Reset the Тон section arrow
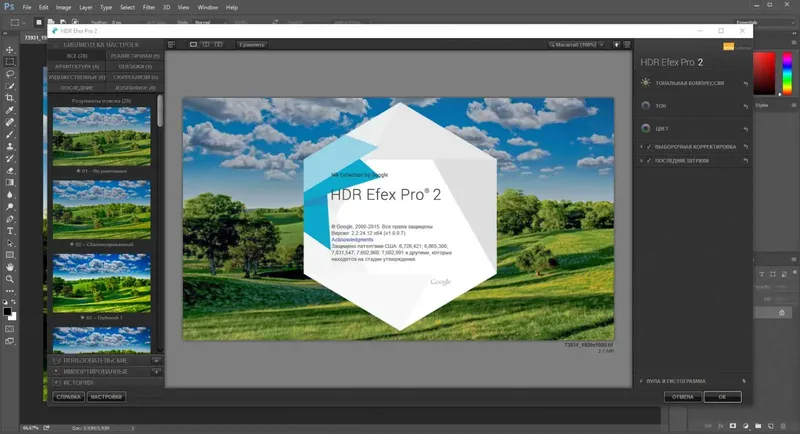Screen dimensions: 800x434 [745, 107]
